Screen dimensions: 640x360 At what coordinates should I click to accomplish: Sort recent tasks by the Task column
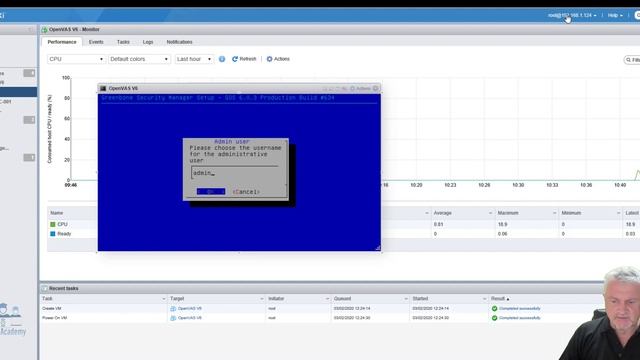[x=47, y=299]
